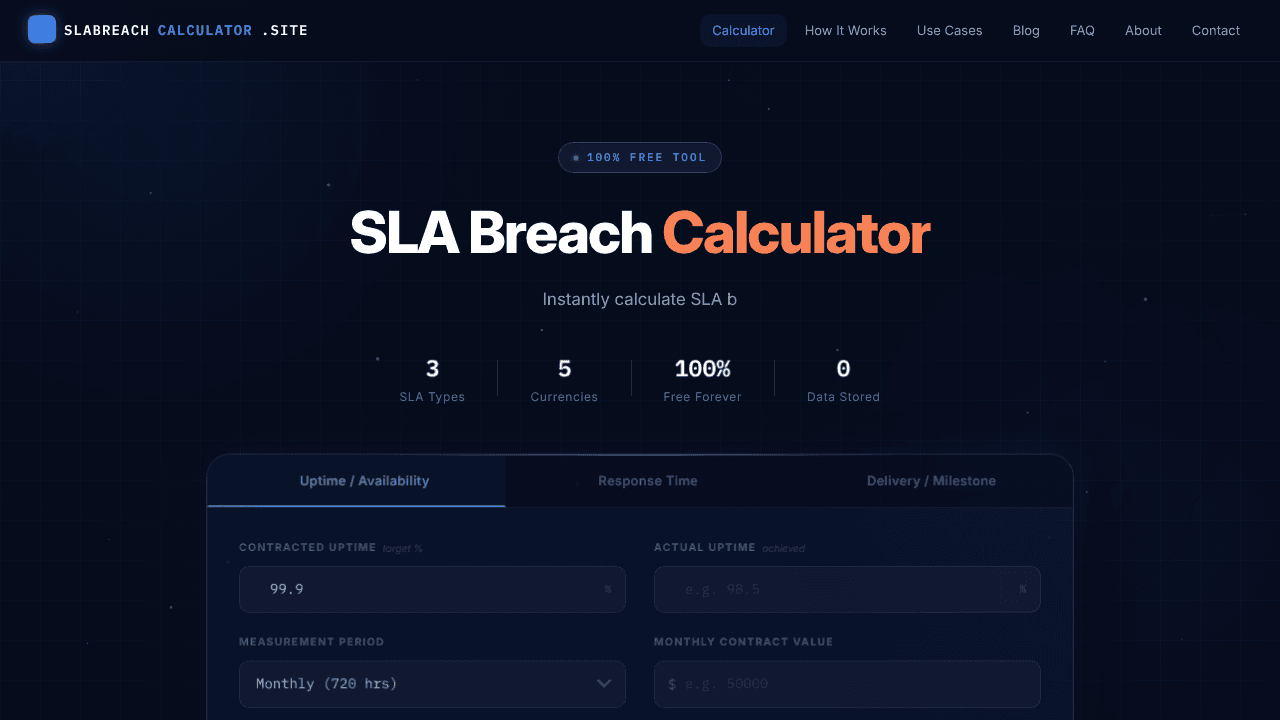1280x720 pixels.
Task: Focus the Contracted Uptime input field
Action: point(432,589)
